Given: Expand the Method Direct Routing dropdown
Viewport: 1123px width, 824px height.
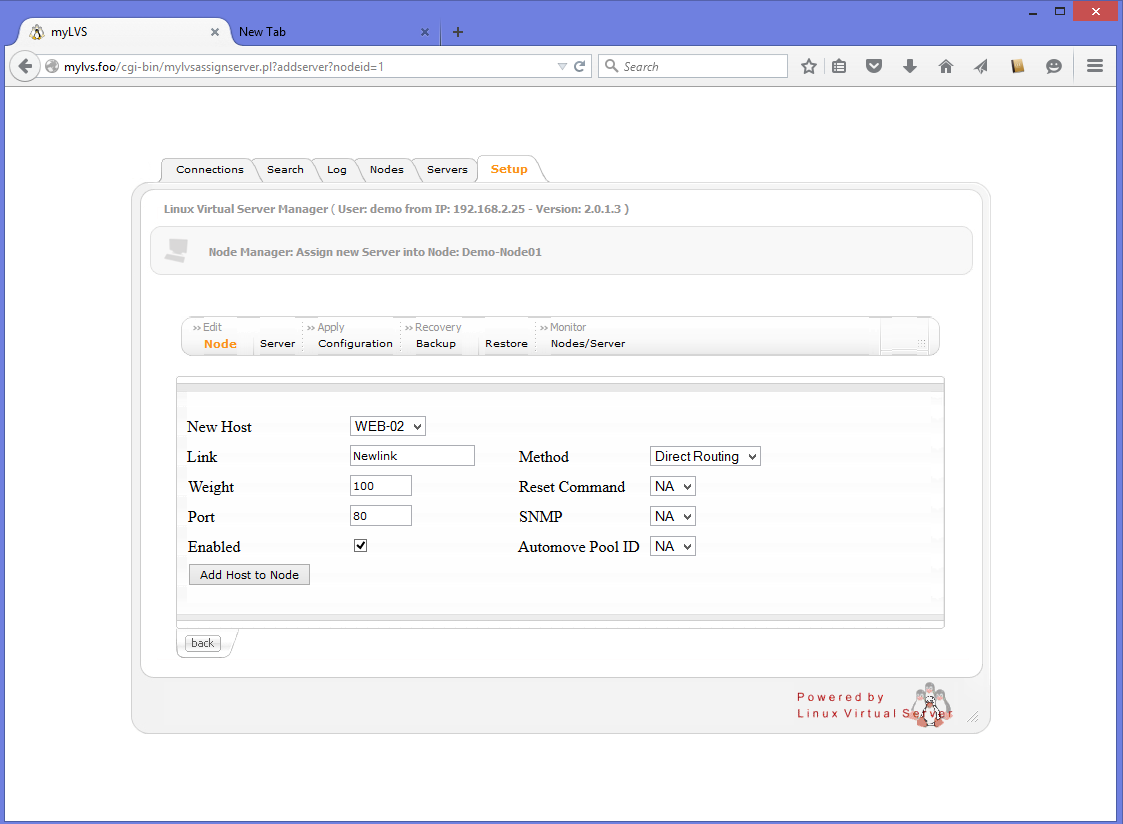Looking at the screenshot, I should pyautogui.click(x=705, y=456).
